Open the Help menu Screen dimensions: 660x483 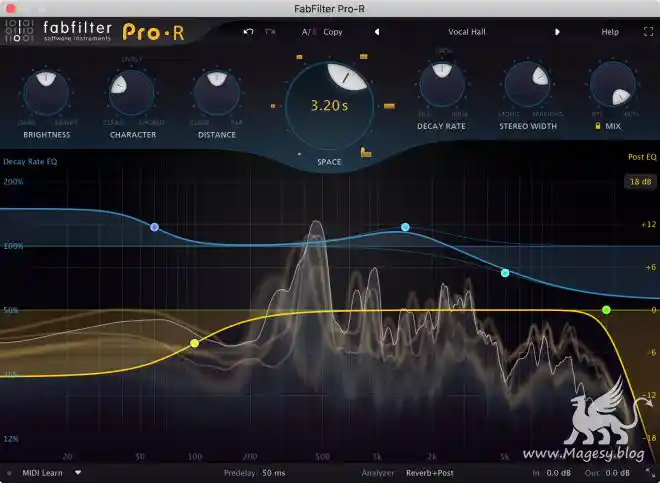point(610,32)
